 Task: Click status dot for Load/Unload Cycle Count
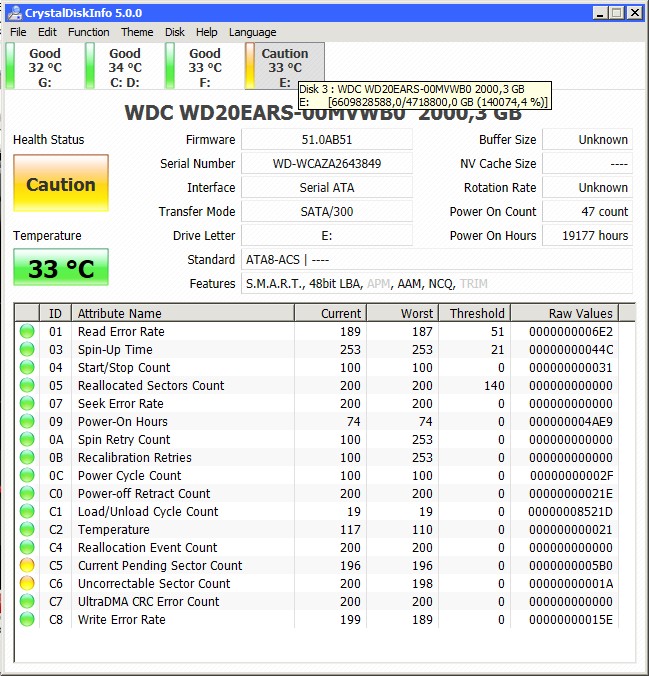(27, 511)
